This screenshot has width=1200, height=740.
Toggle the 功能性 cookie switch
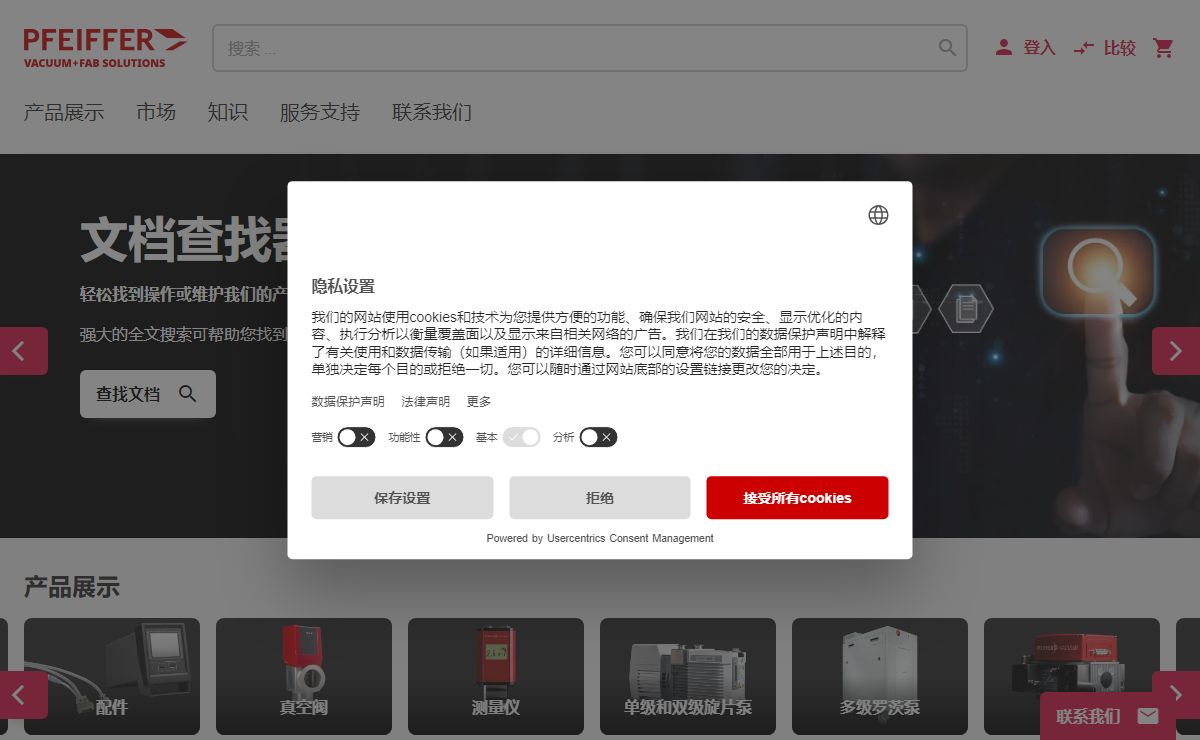[x=444, y=437]
